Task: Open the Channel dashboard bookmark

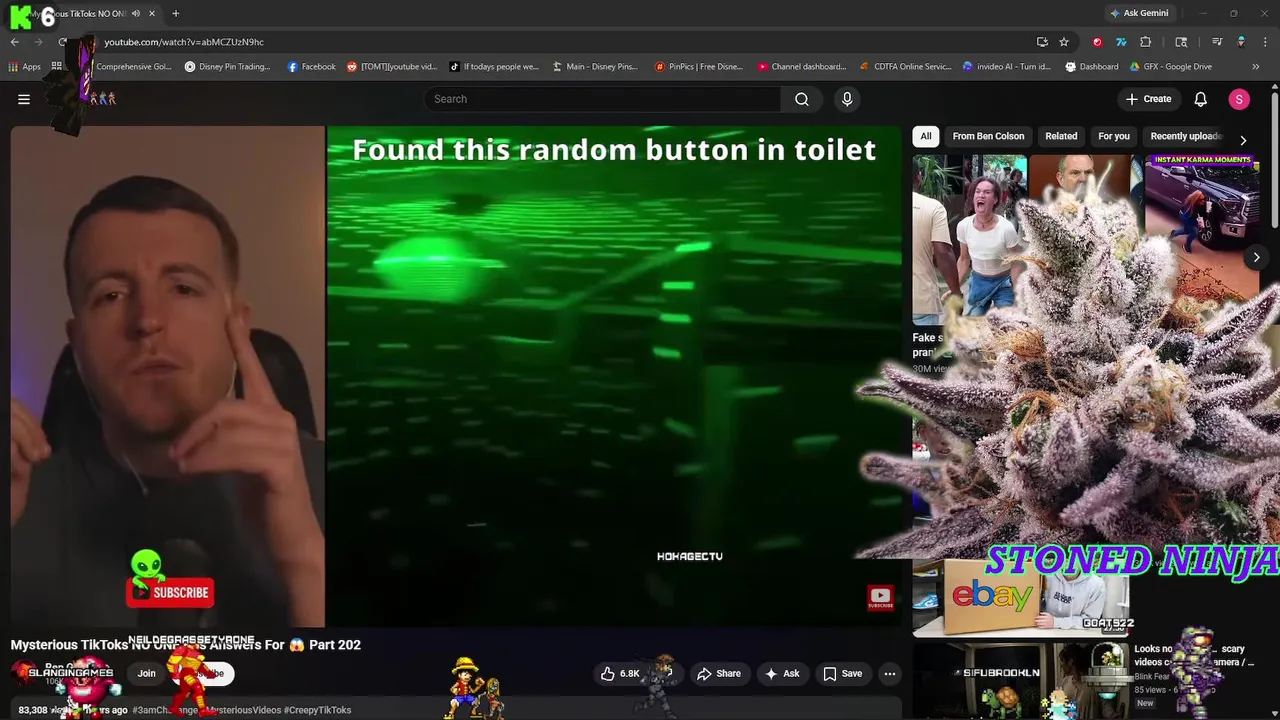Action: (802, 67)
